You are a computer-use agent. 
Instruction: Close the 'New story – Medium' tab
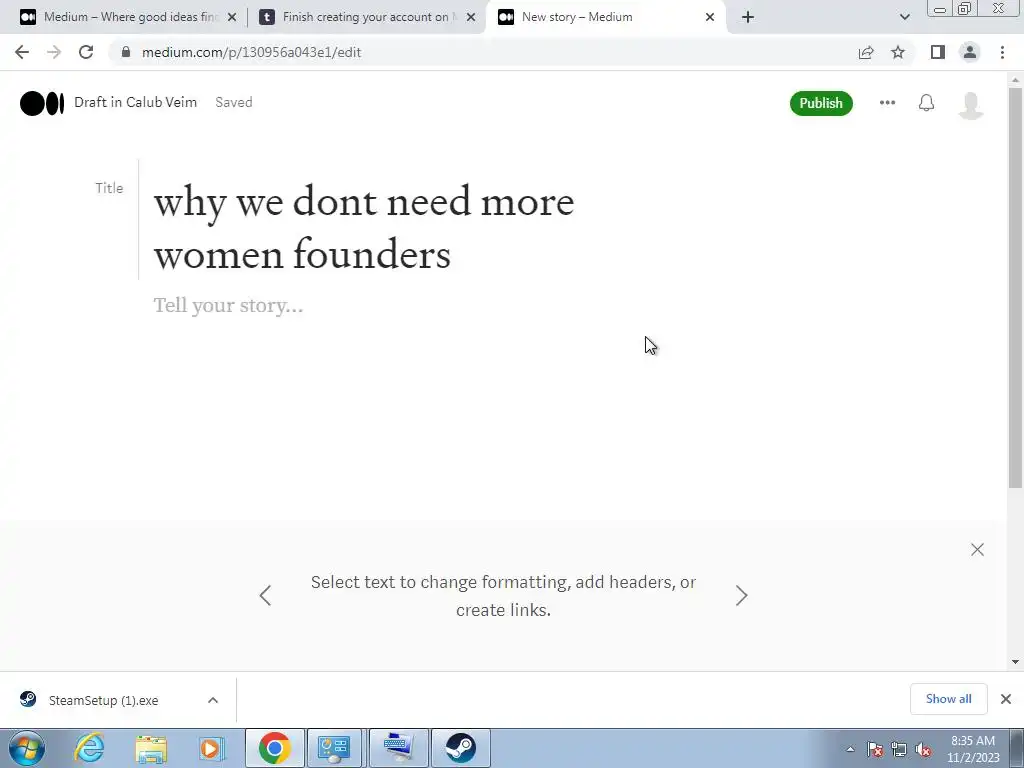(x=709, y=18)
